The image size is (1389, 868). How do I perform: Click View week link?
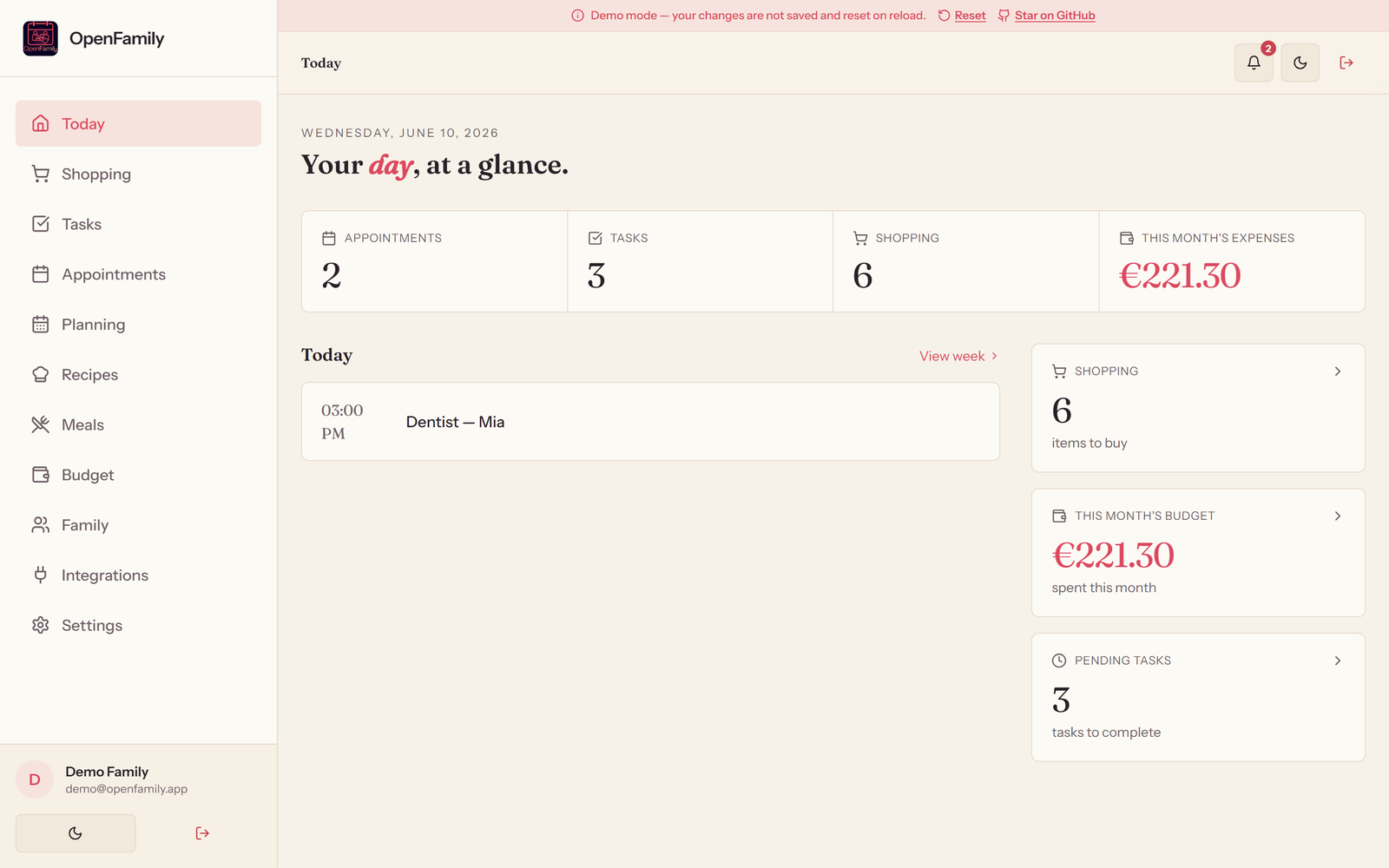click(x=958, y=356)
